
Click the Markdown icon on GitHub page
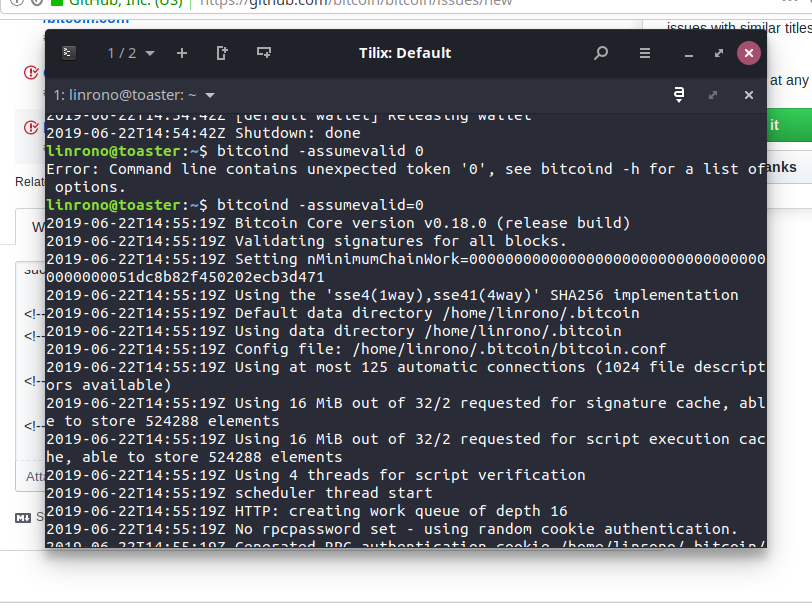pyautogui.click(x=23, y=517)
